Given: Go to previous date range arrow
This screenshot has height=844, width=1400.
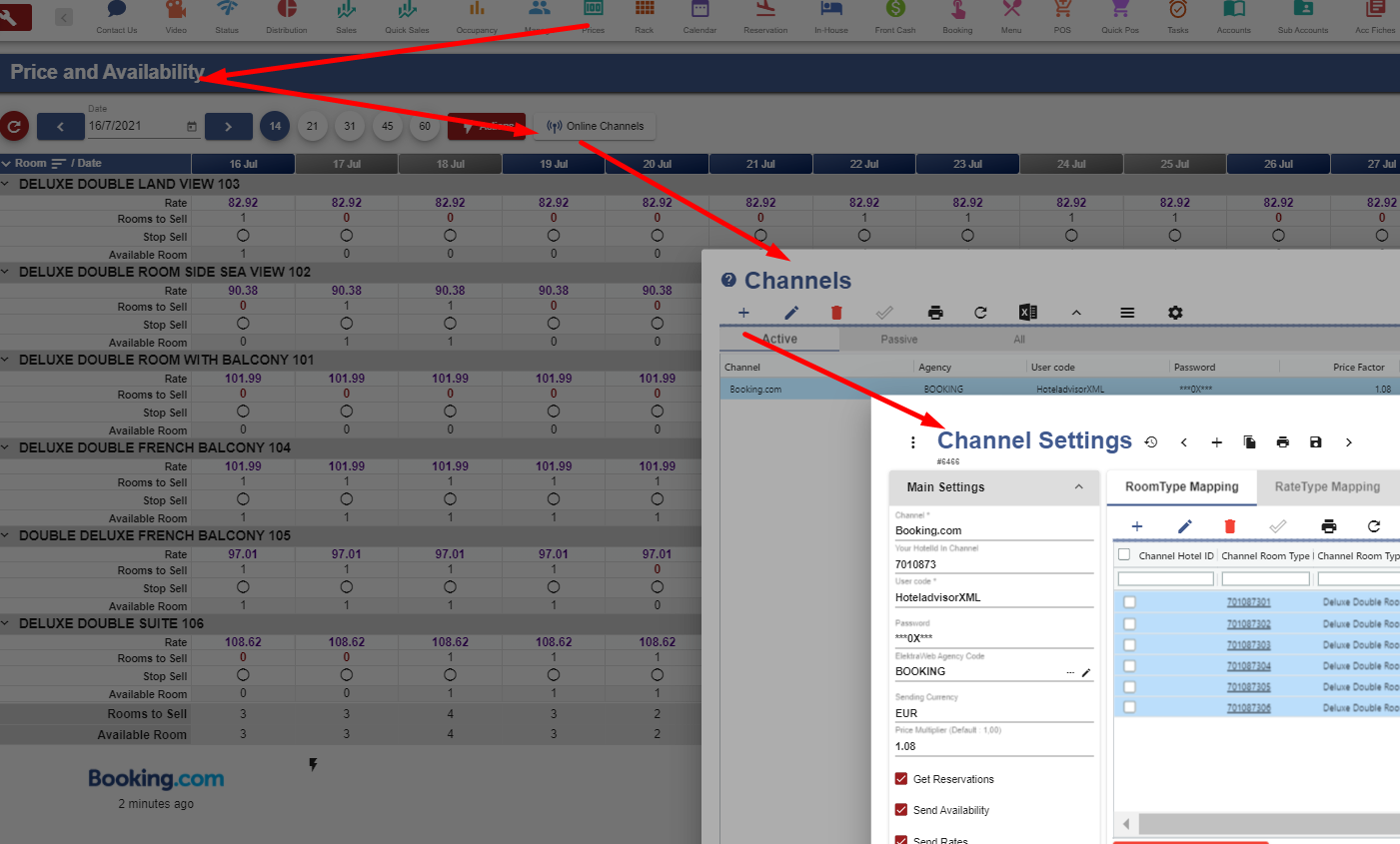Looking at the screenshot, I should pos(61,127).
